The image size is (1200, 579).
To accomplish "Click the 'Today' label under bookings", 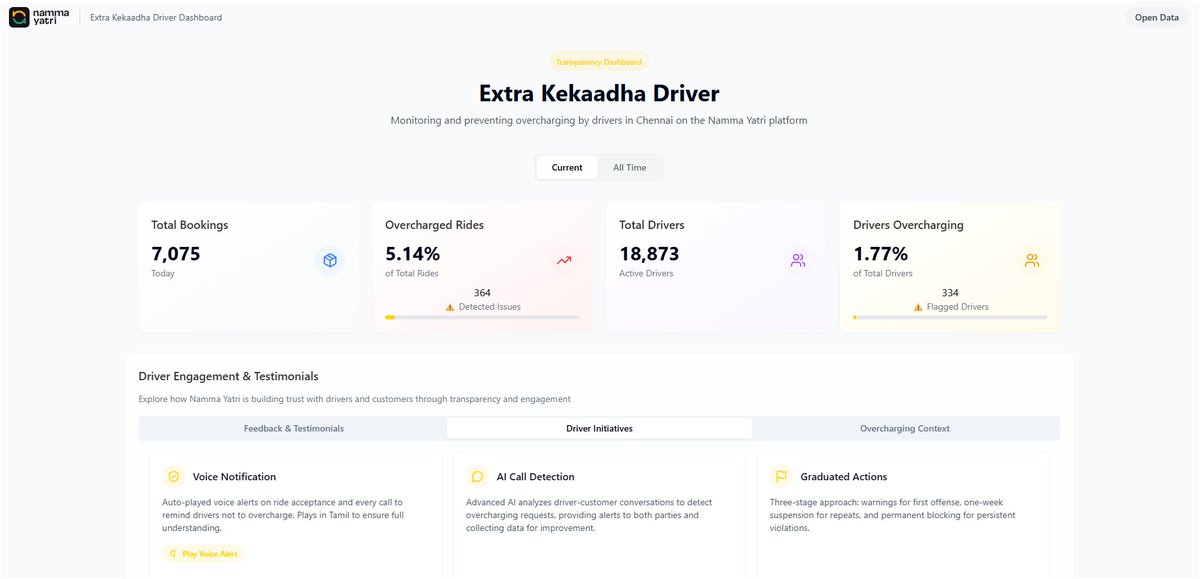I will (163, 273).
